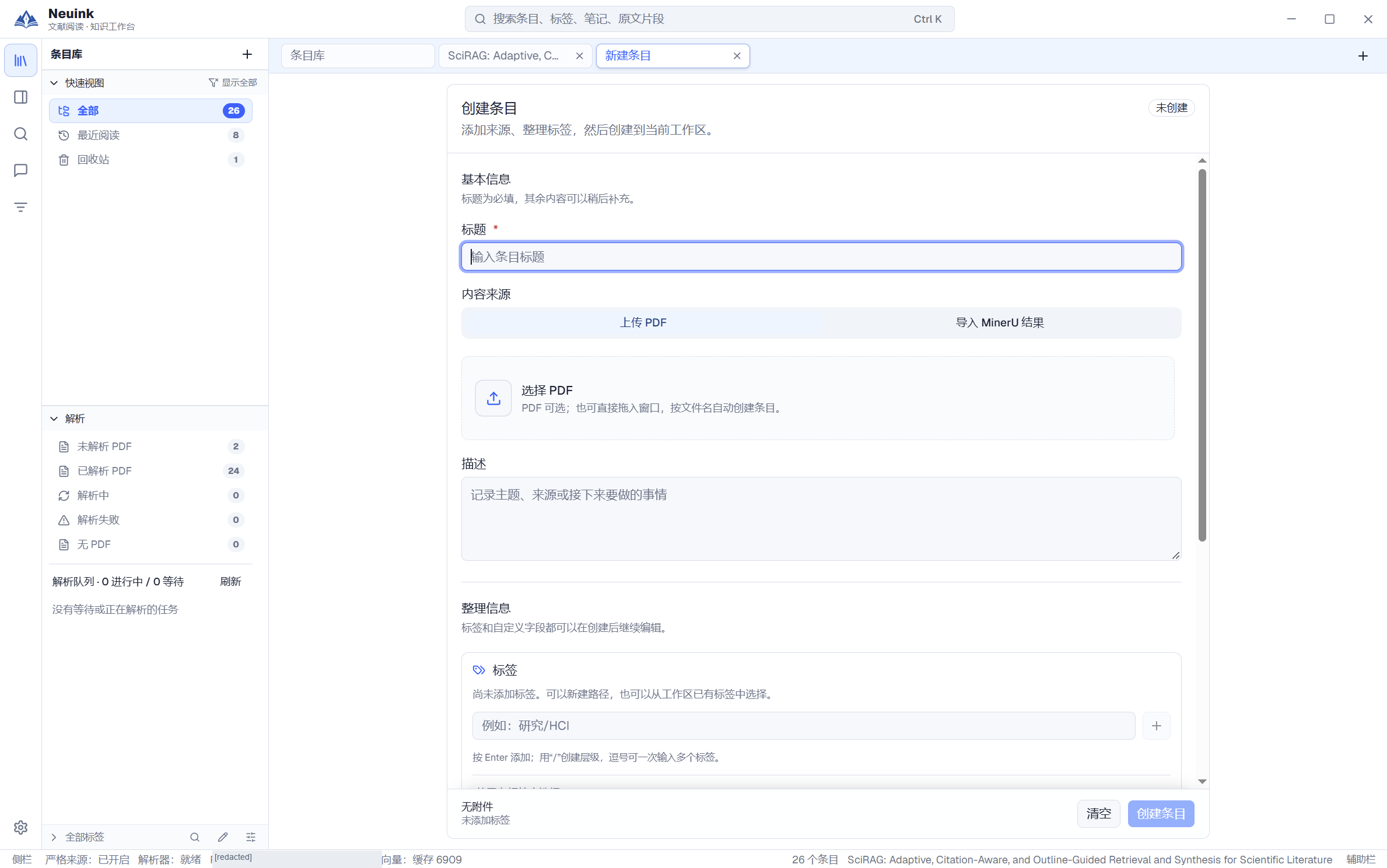Open the chat icon in the left rail

(20, 170)
